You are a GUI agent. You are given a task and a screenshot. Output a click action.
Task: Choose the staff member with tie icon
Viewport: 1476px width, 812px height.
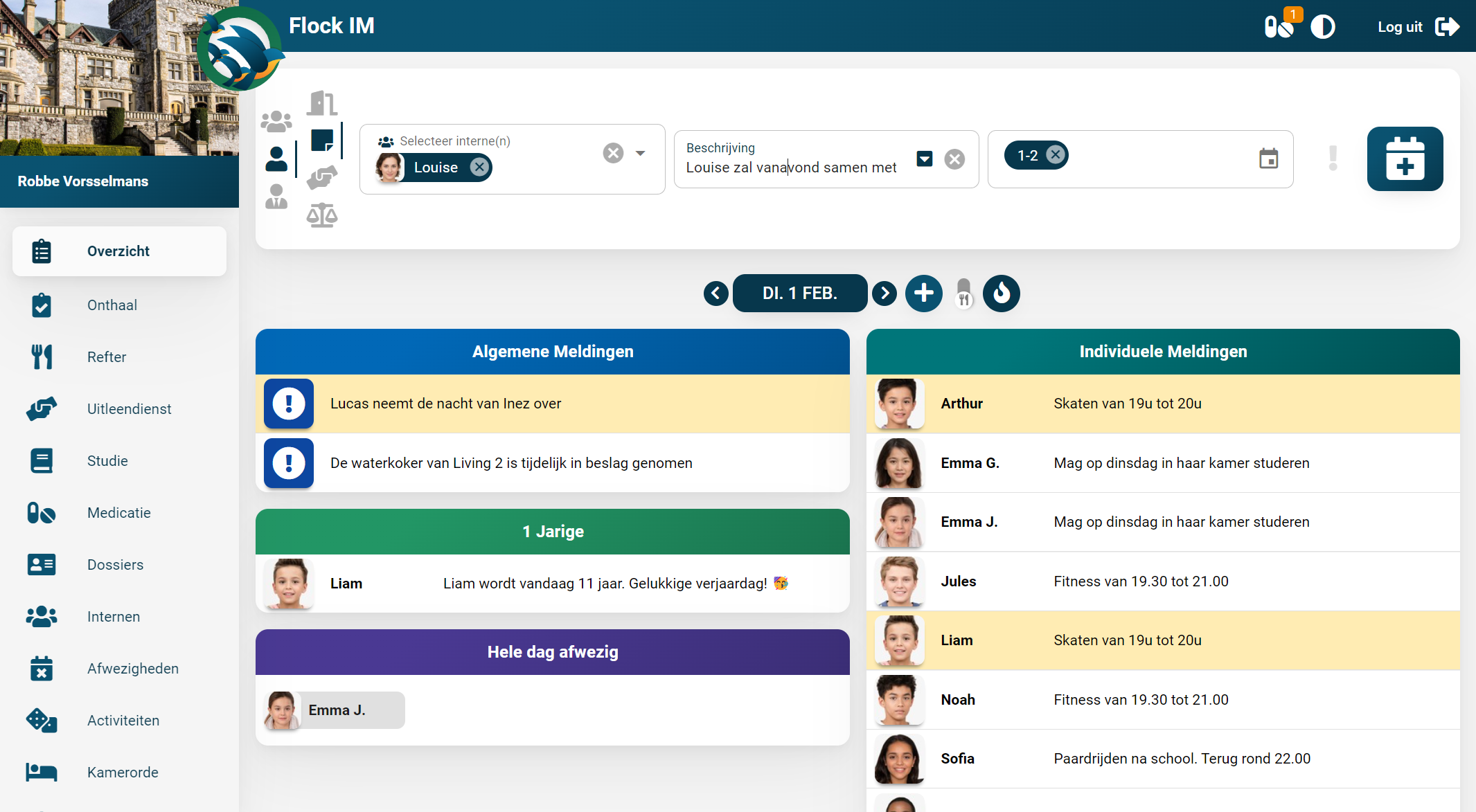[276, 197]
